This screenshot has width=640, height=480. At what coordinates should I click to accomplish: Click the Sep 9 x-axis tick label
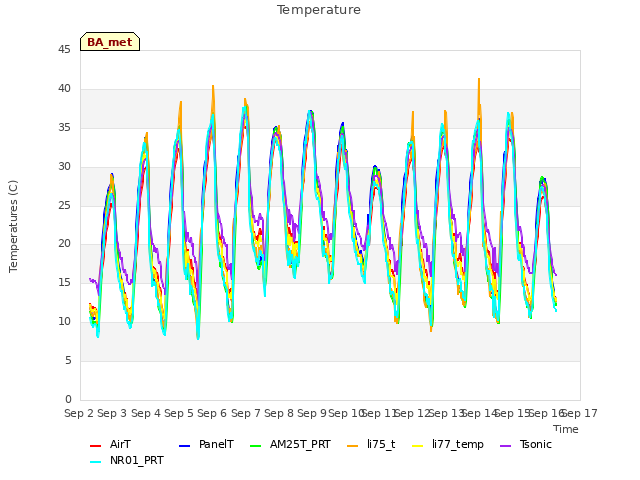(312, 413)
